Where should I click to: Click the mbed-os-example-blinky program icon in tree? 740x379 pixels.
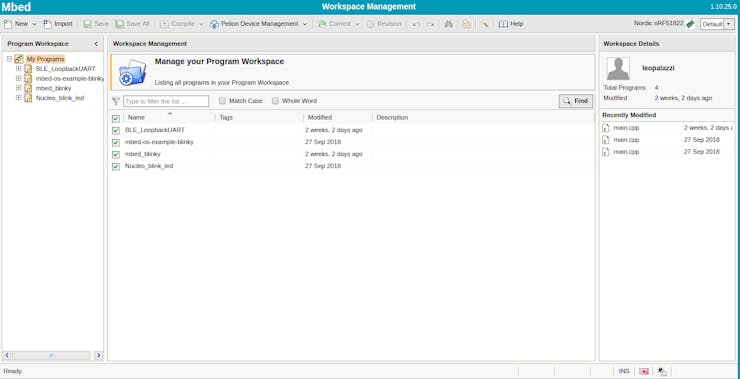click(28, 78)
